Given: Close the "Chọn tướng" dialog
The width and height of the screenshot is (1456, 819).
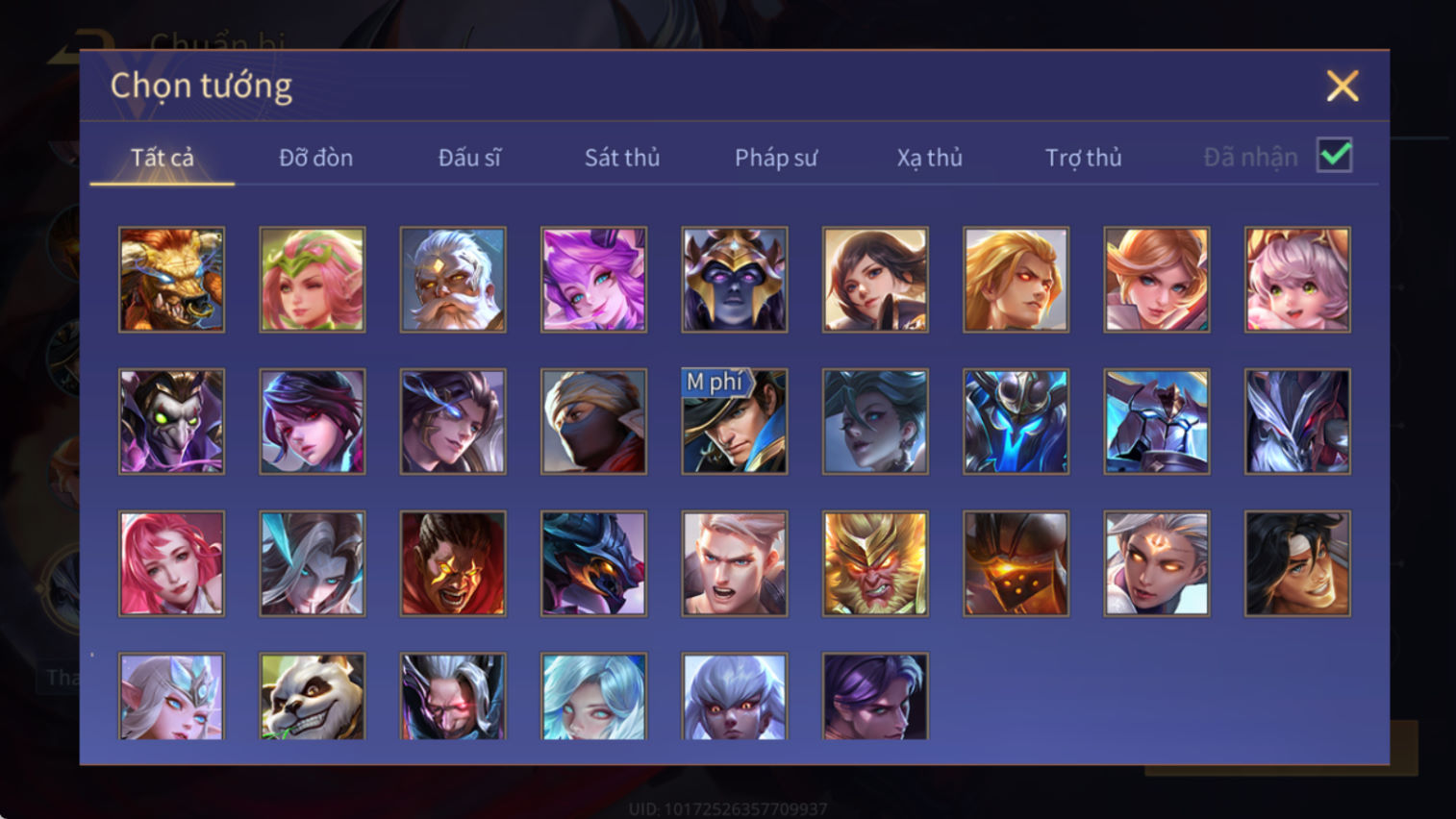Looking at the screenshot, I should point(1343,87).
